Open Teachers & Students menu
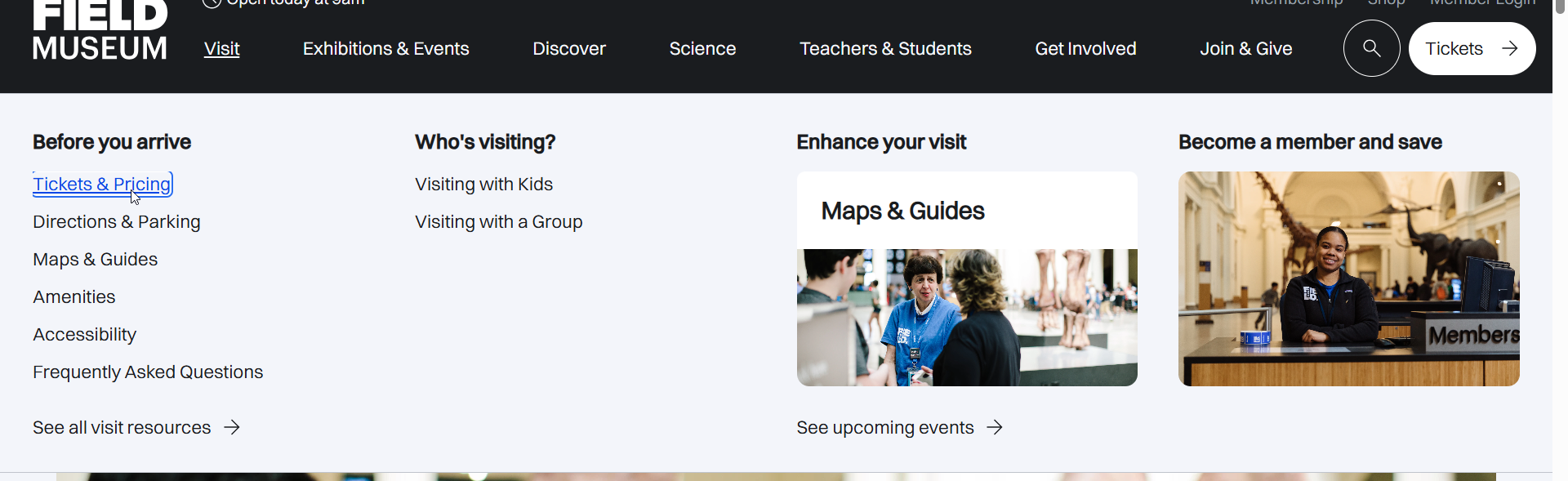This screenshot has width=1568, height=481. pyautogui.click(x=885, y=49)
